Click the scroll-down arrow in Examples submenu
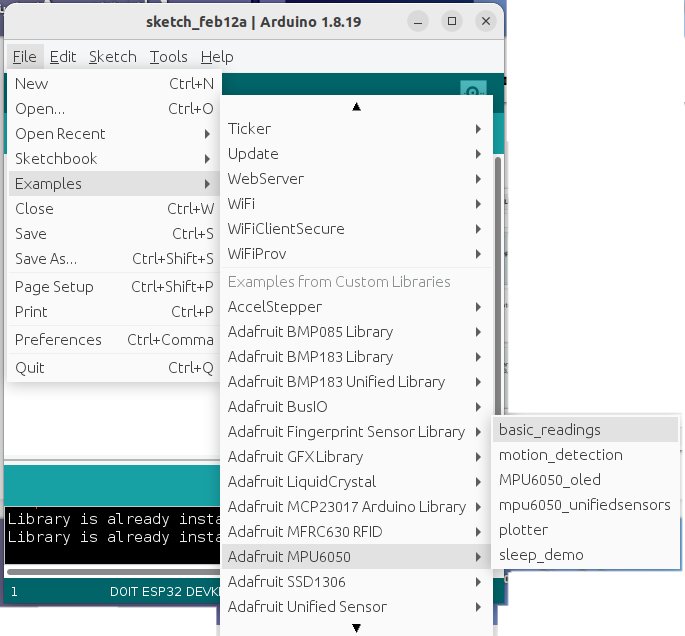The width and height of the screenshot is (685, 636). click(356, 628)
